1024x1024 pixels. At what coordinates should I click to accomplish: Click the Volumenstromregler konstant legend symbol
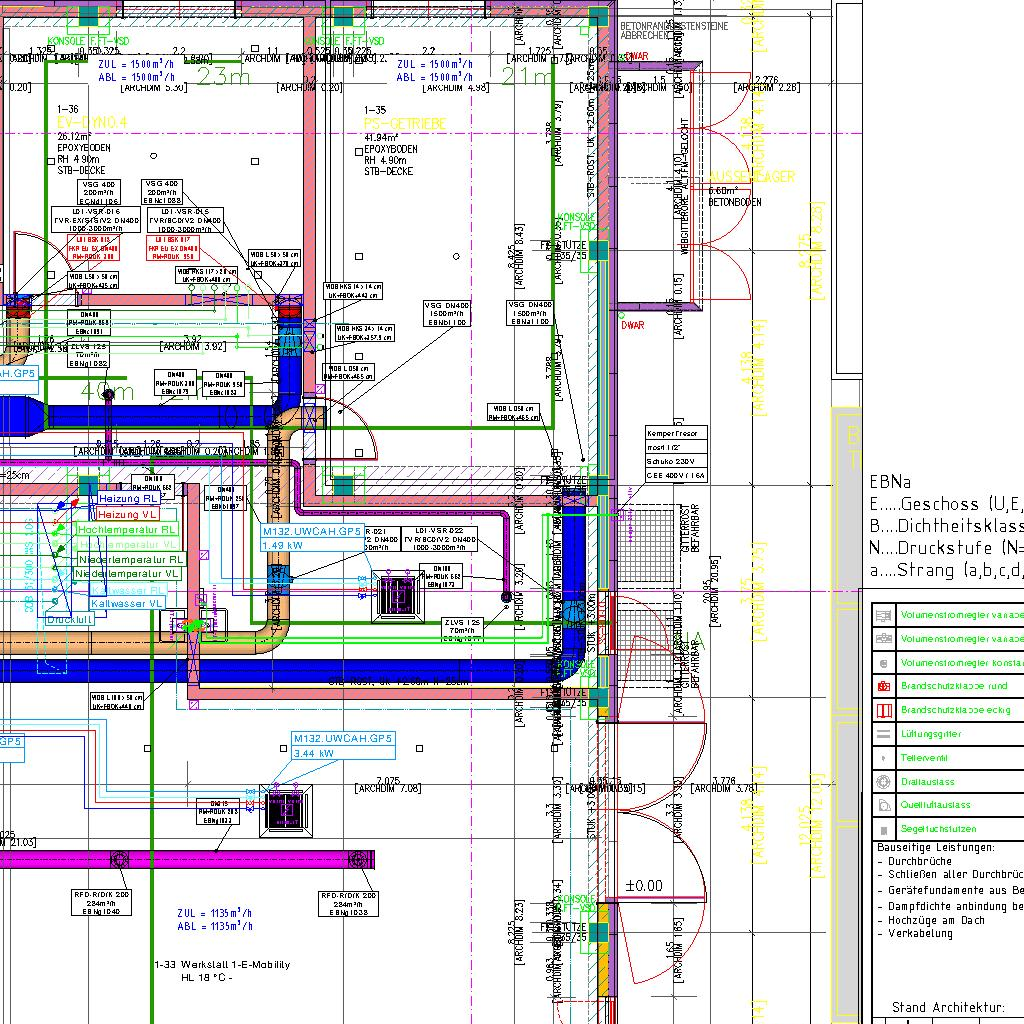(x=883, y=663)
